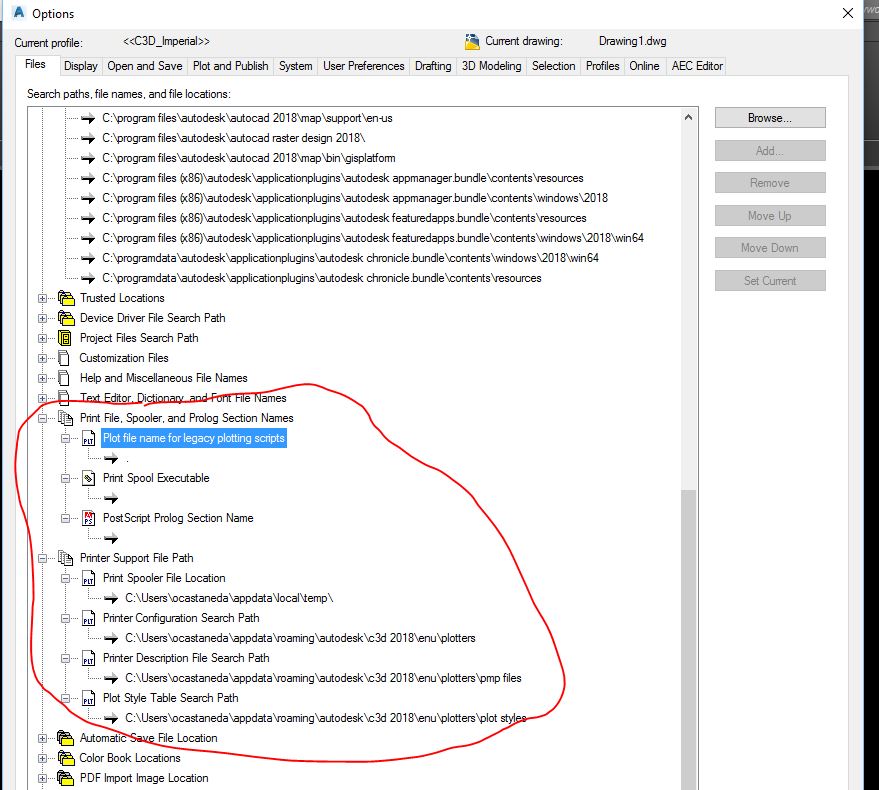Collapse the Plot Style Table Search Path node
879x790 pixels.
(x=66, y=698)
